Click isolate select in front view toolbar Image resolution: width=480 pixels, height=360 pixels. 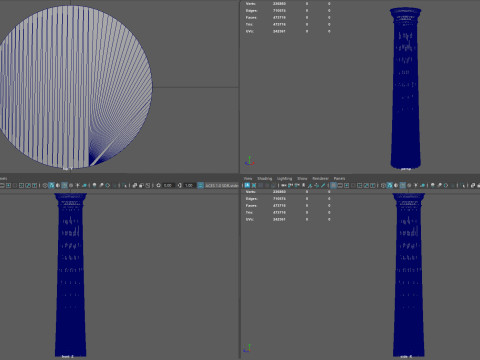click(124, 185)
